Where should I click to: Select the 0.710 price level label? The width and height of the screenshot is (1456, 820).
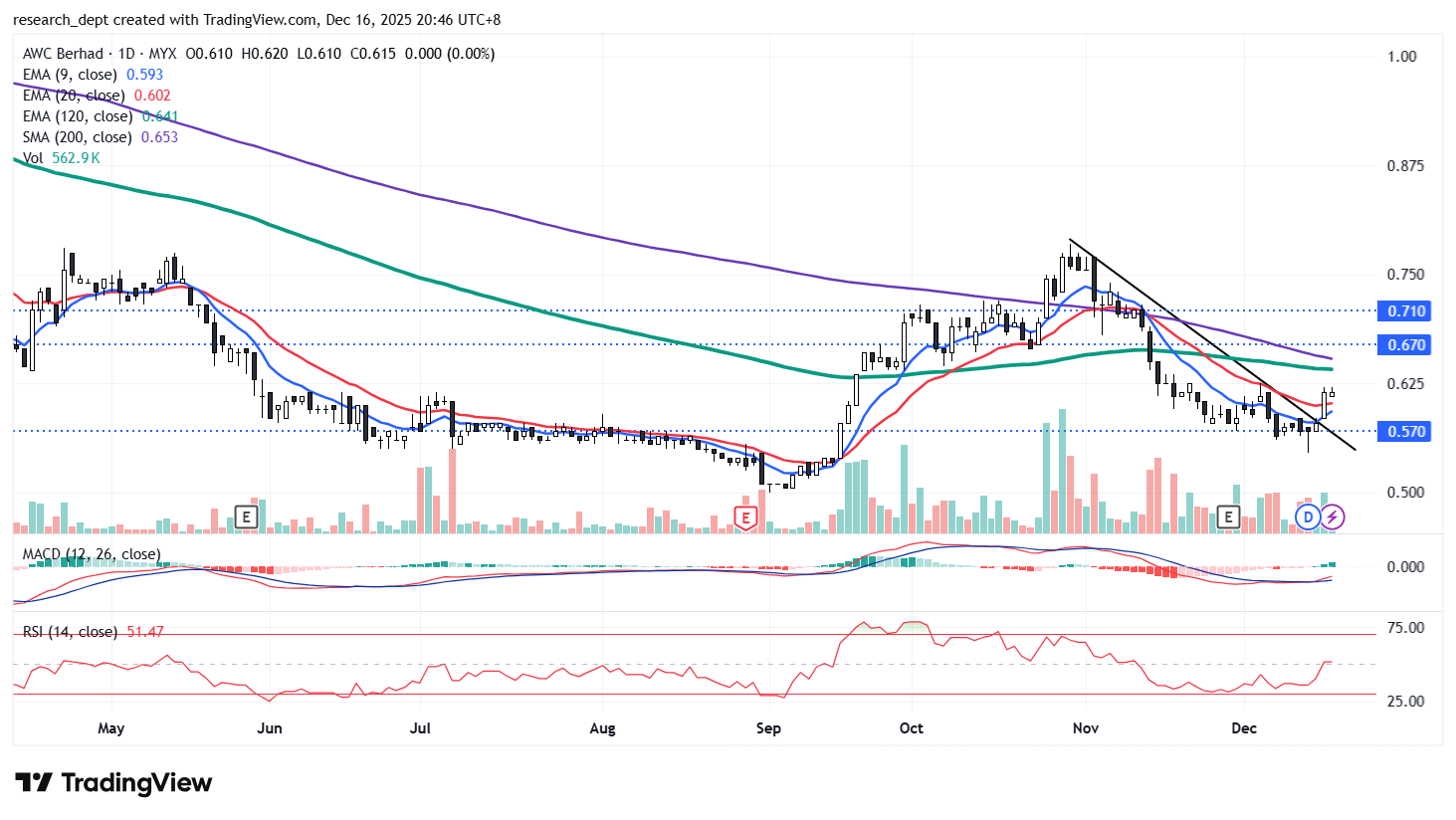1405,311
